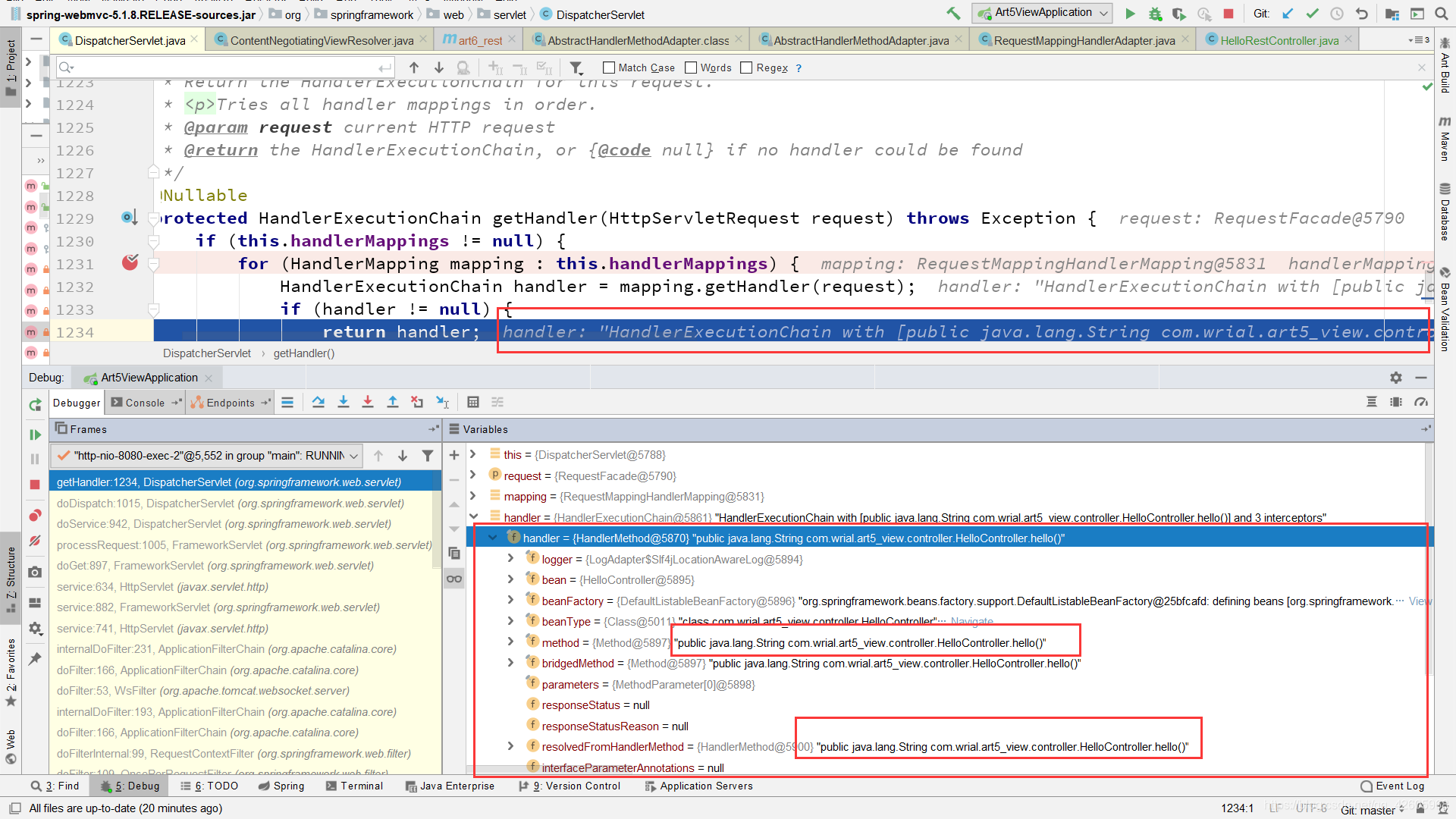This screenshot has height=819, width=1456.
Task: Rerun Art5ViewApplication in the debug sidebar
Action: [x=35, y=405]
